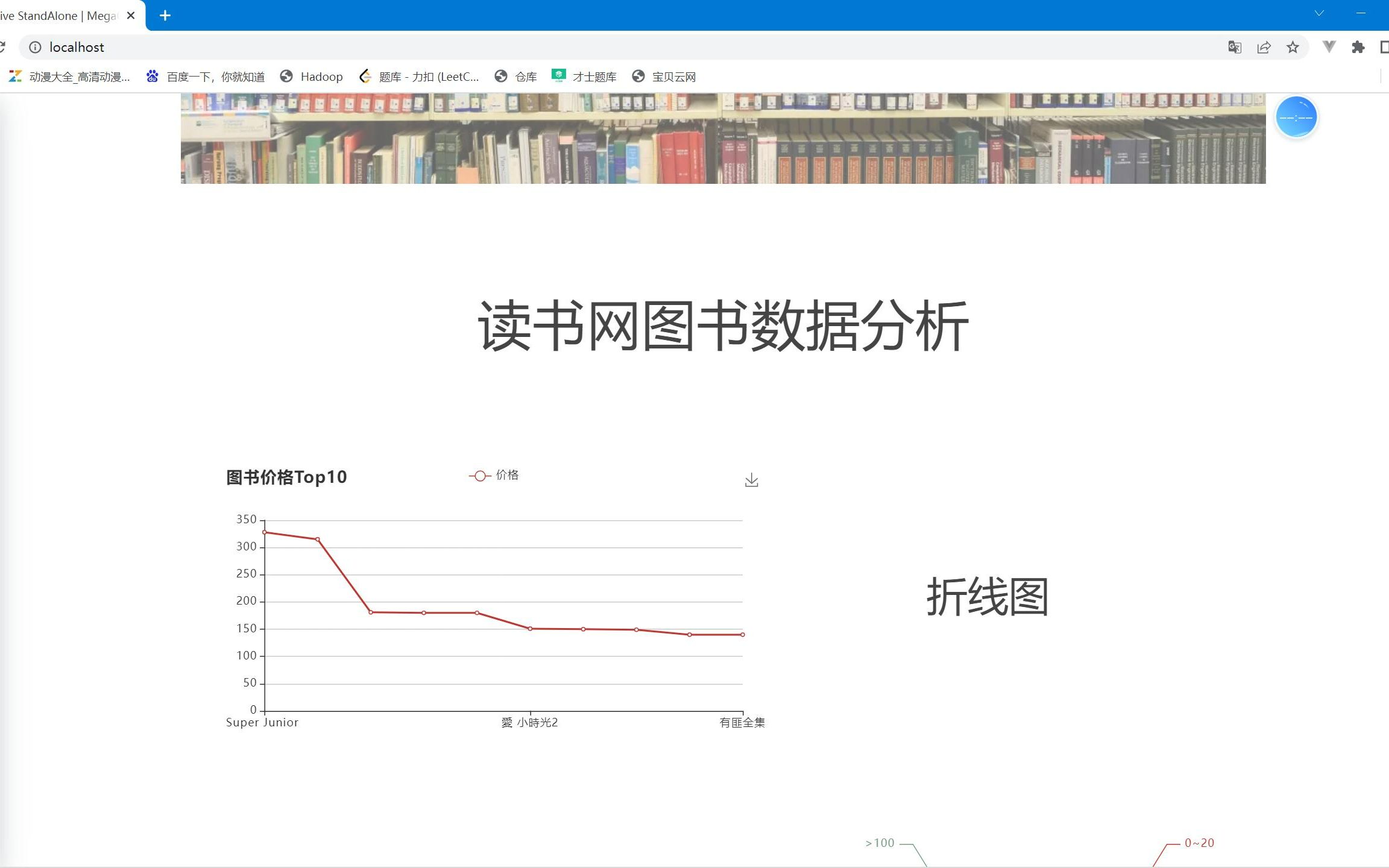1389x868 pixels.
Task: Click the Vue devtools extension icon
Action: 1329,47
